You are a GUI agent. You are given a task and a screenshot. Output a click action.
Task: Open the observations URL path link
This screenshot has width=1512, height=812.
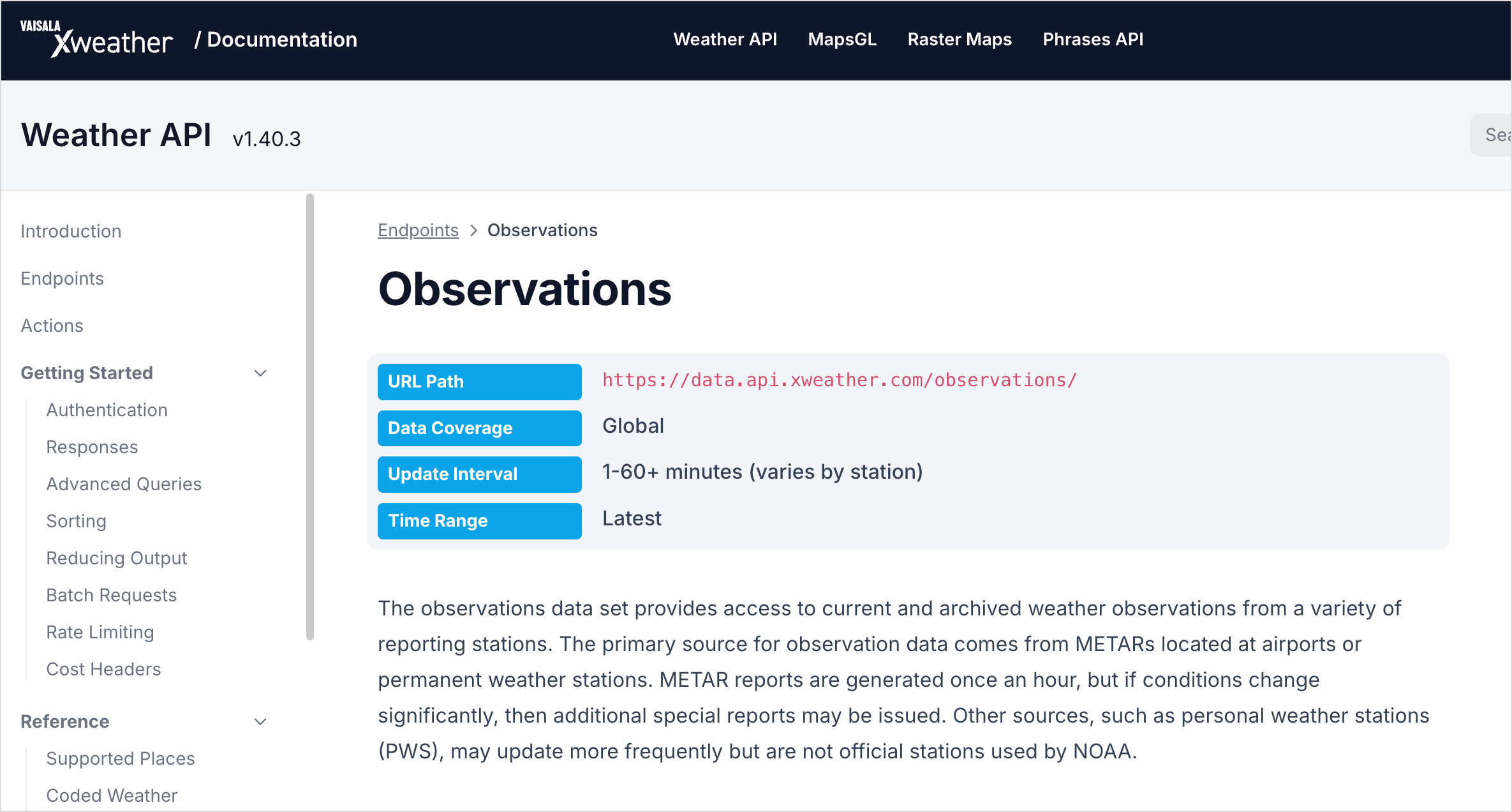tap(840, 380)
